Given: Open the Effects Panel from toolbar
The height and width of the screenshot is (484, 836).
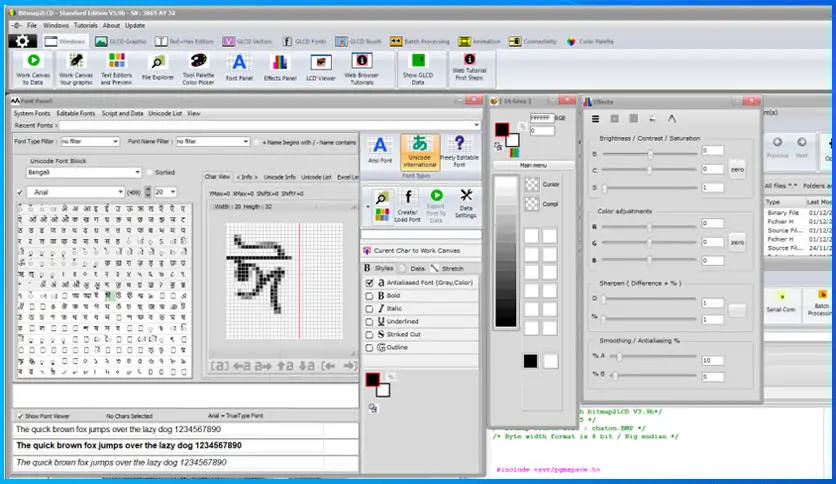Looking at the screenshot, I should click(x=280, y=68).
